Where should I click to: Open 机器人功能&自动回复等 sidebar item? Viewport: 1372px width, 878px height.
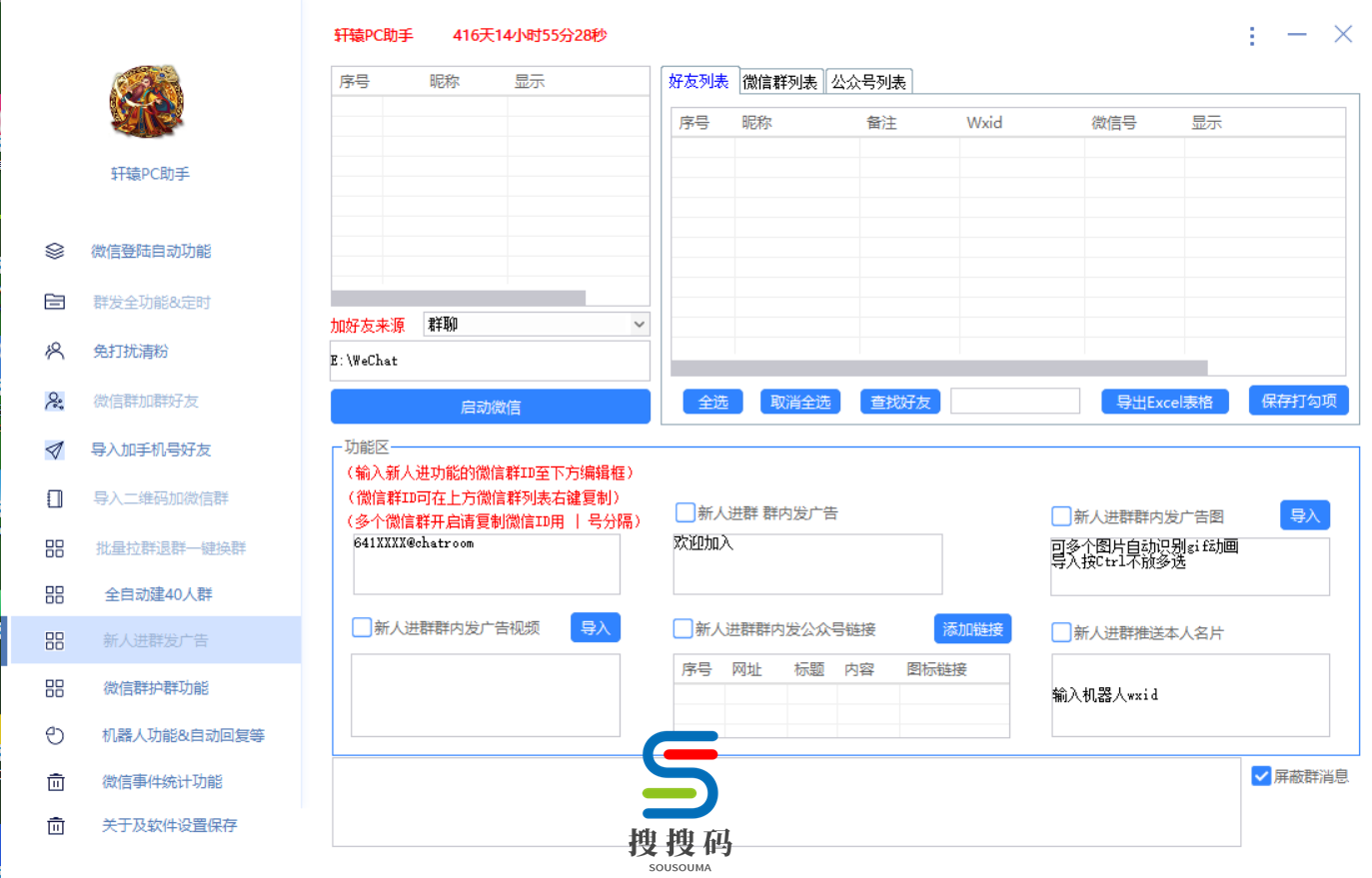click(x=183, y=735)
